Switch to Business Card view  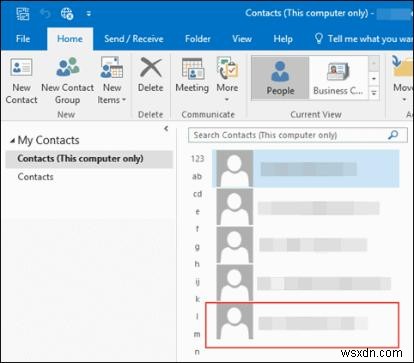pyautogui.click(x=338, y=78)
